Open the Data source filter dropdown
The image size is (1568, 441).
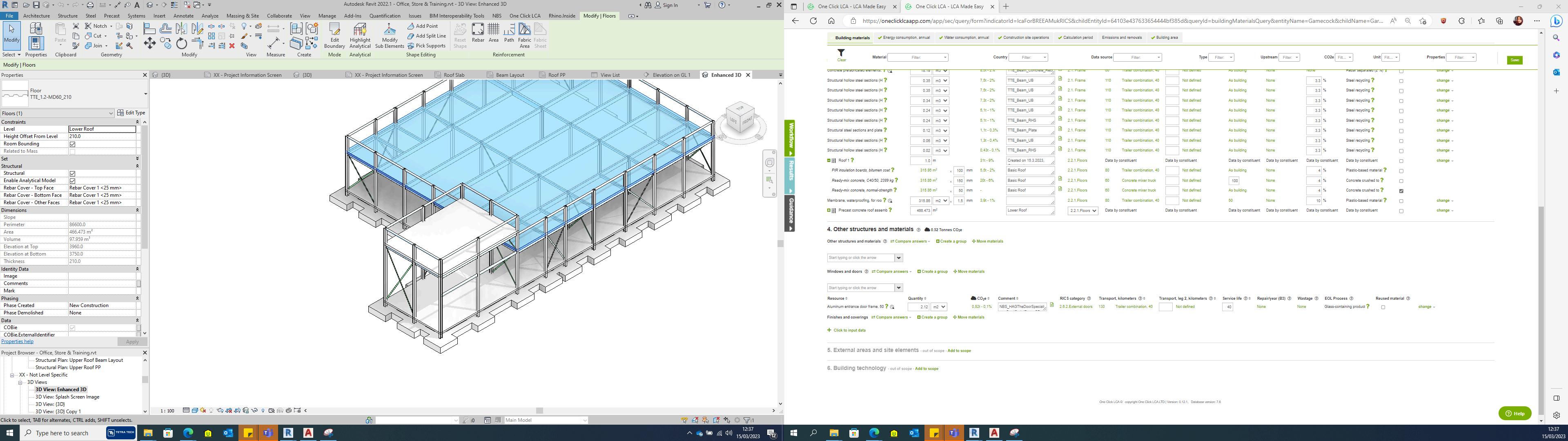[1137, 57]
